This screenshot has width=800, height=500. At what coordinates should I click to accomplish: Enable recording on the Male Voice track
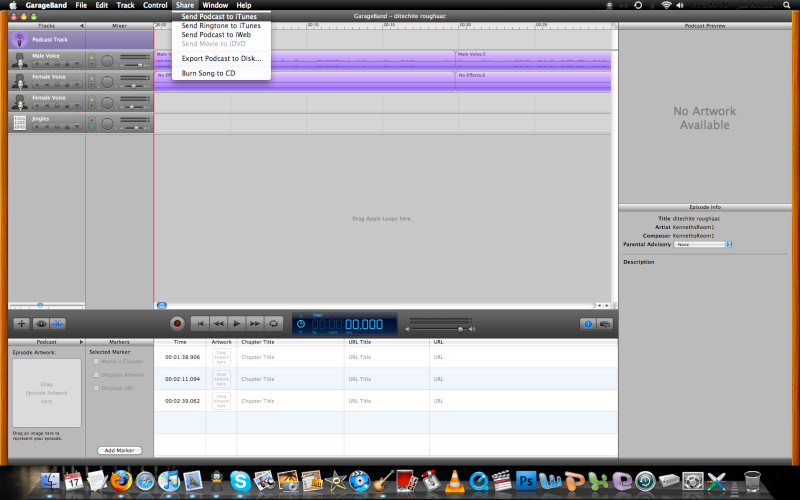click(x=37, y=64)
